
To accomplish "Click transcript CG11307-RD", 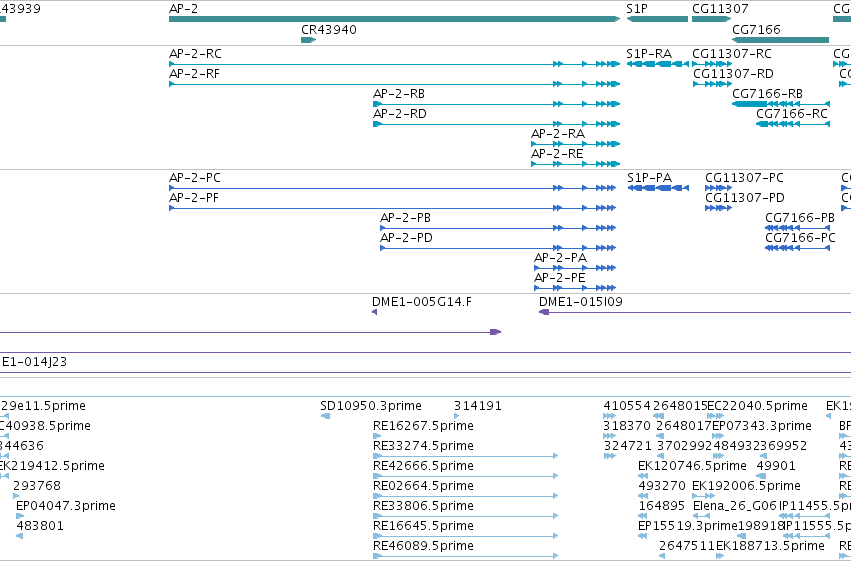I will 733,74.
